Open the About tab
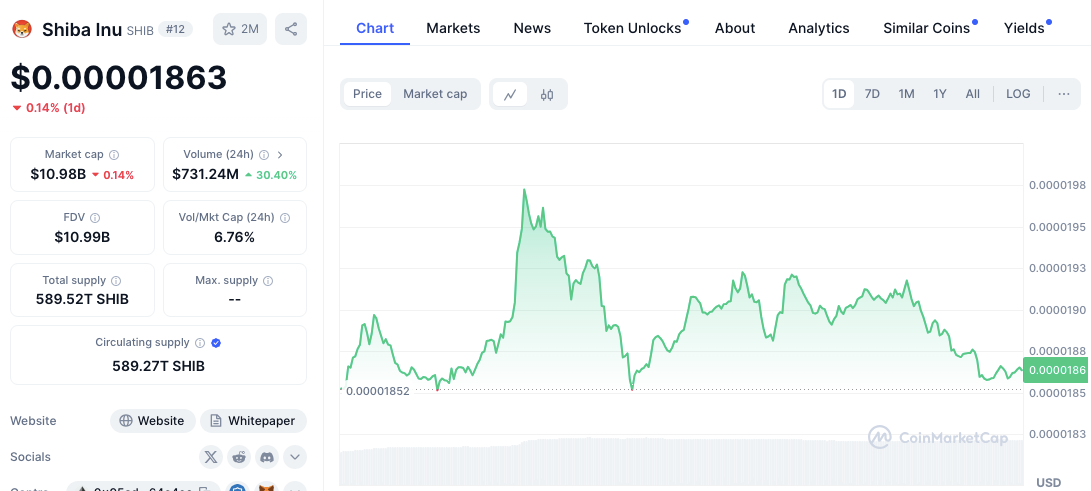Viewport: 1091px width, 491px height. [735, 29]
